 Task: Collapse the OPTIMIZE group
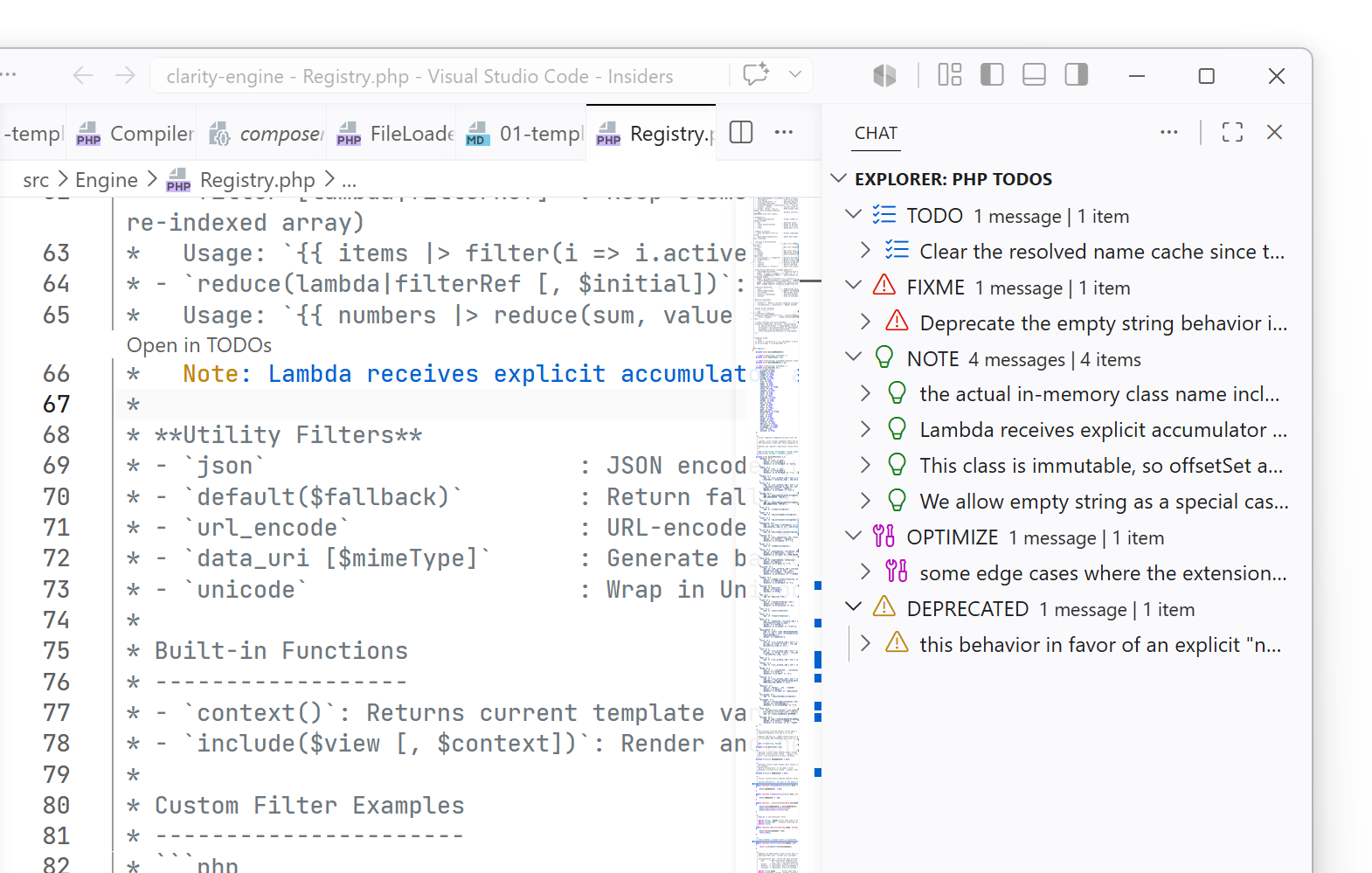point(854,537)
